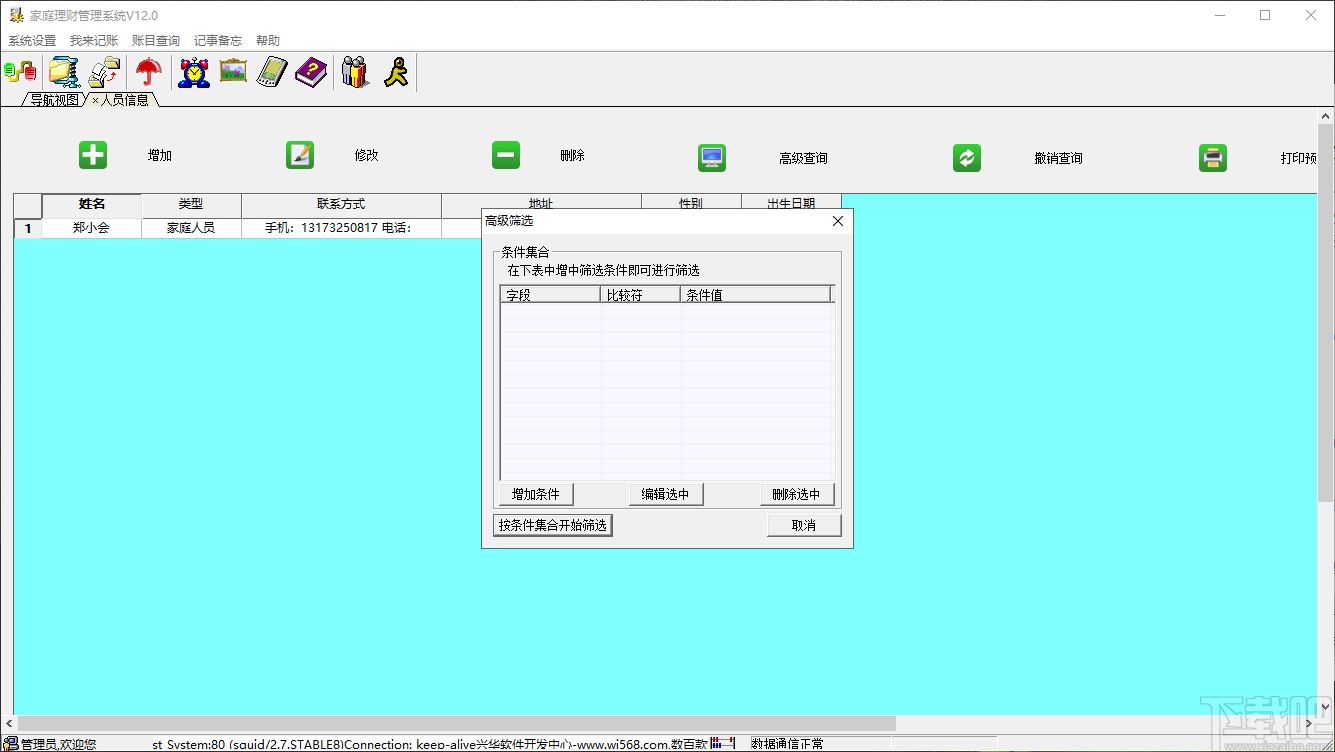The width and height of the screenshot is (1335, 752).
Task: Click the 增加条件 button
Action: click(x=534, y=493)
